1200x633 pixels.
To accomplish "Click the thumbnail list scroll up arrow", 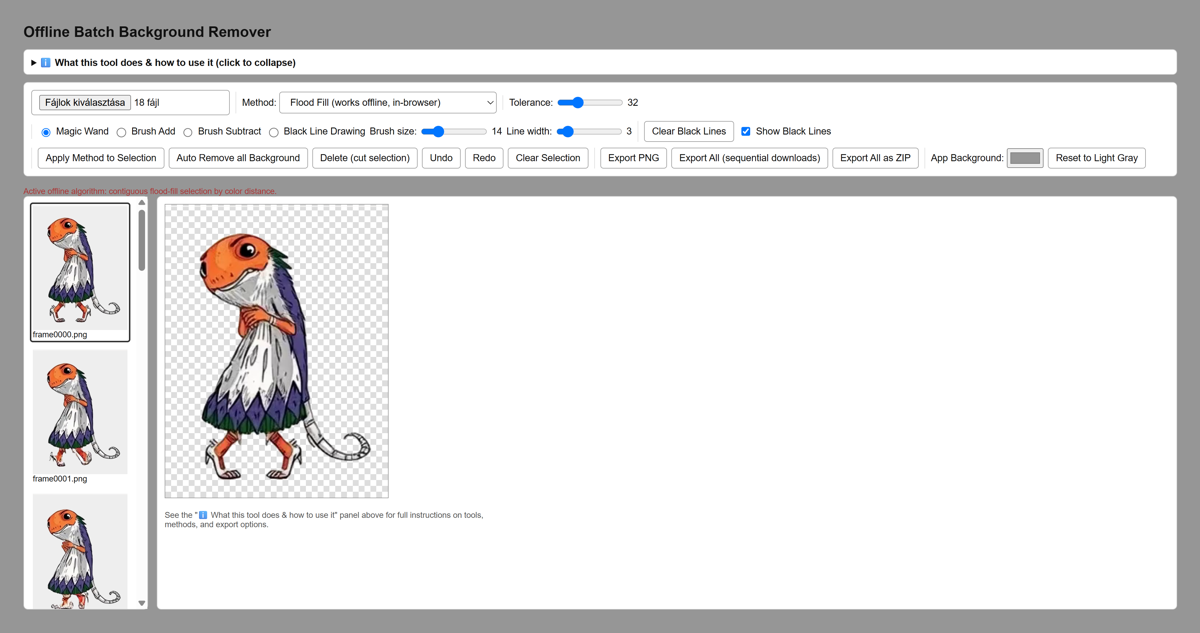I will tap(142, 203).
